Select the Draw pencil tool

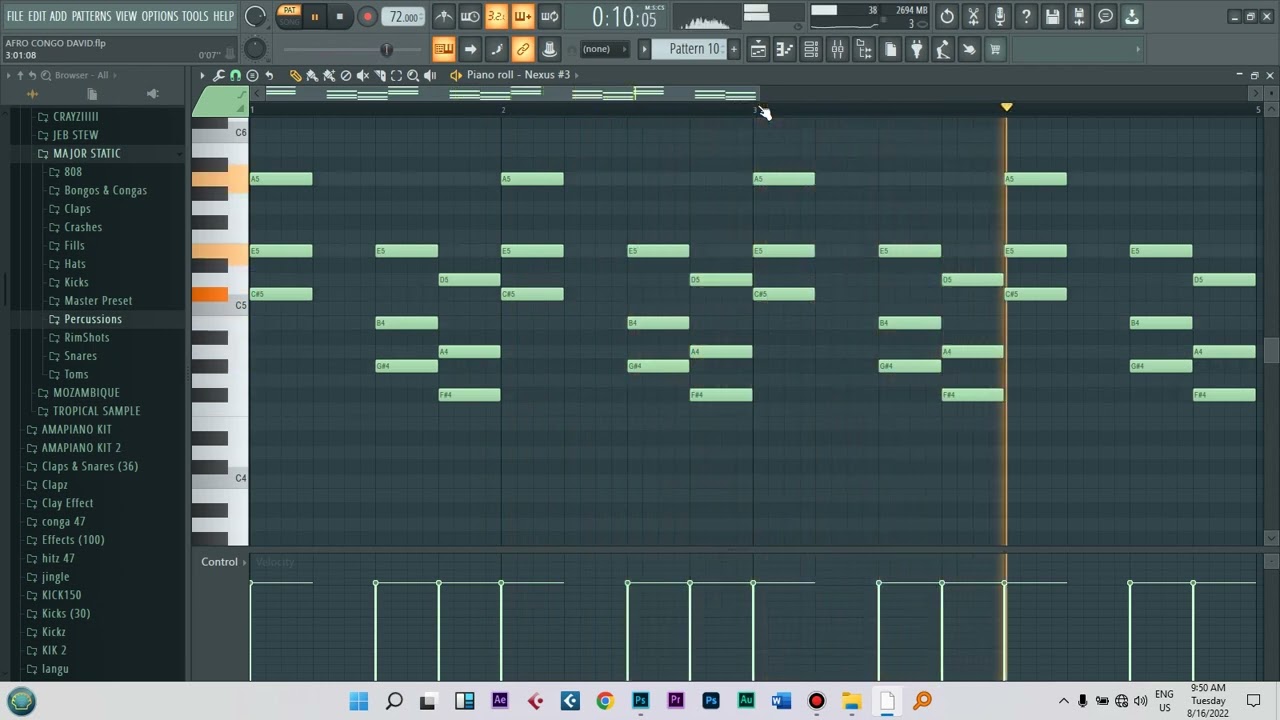pos(296,75)
